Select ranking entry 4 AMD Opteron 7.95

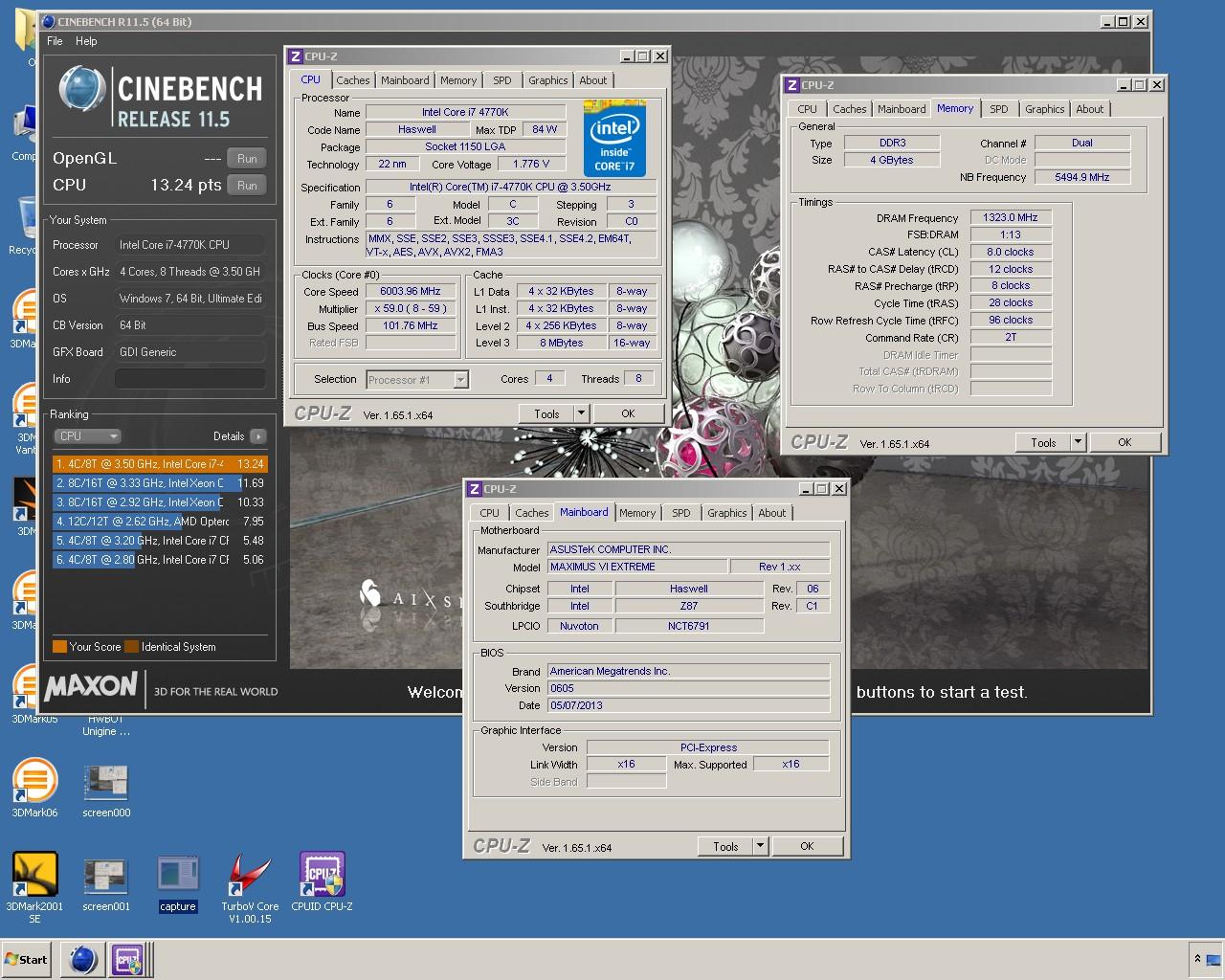coord(160,522)
